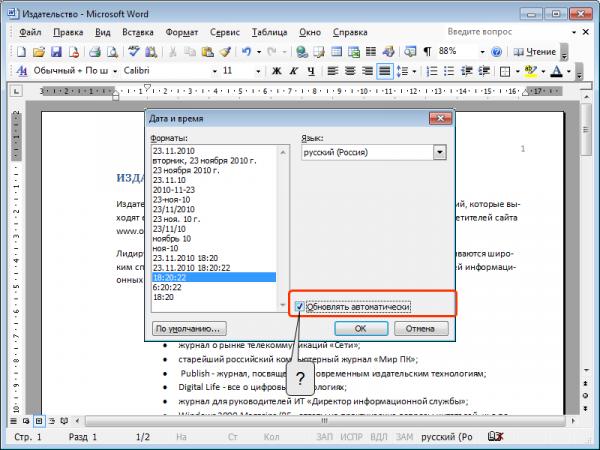Toggle the paragraph marks ¶ icon
This screenshot has width=600, height=450.
click(427, 52)
